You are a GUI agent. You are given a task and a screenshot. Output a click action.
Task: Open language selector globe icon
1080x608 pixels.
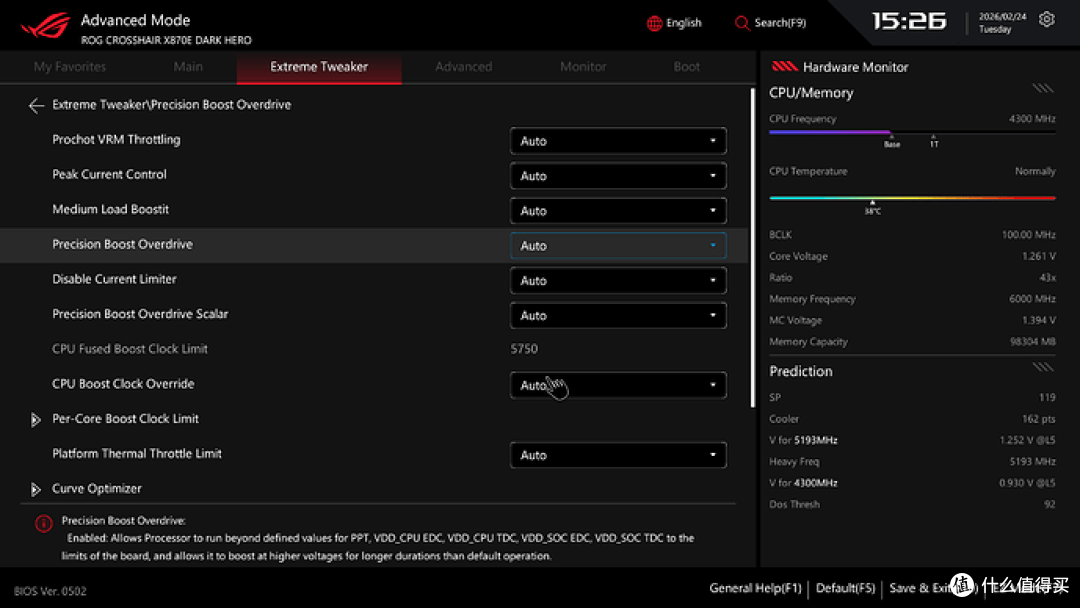pyautogui.click(x=654, y=23)
